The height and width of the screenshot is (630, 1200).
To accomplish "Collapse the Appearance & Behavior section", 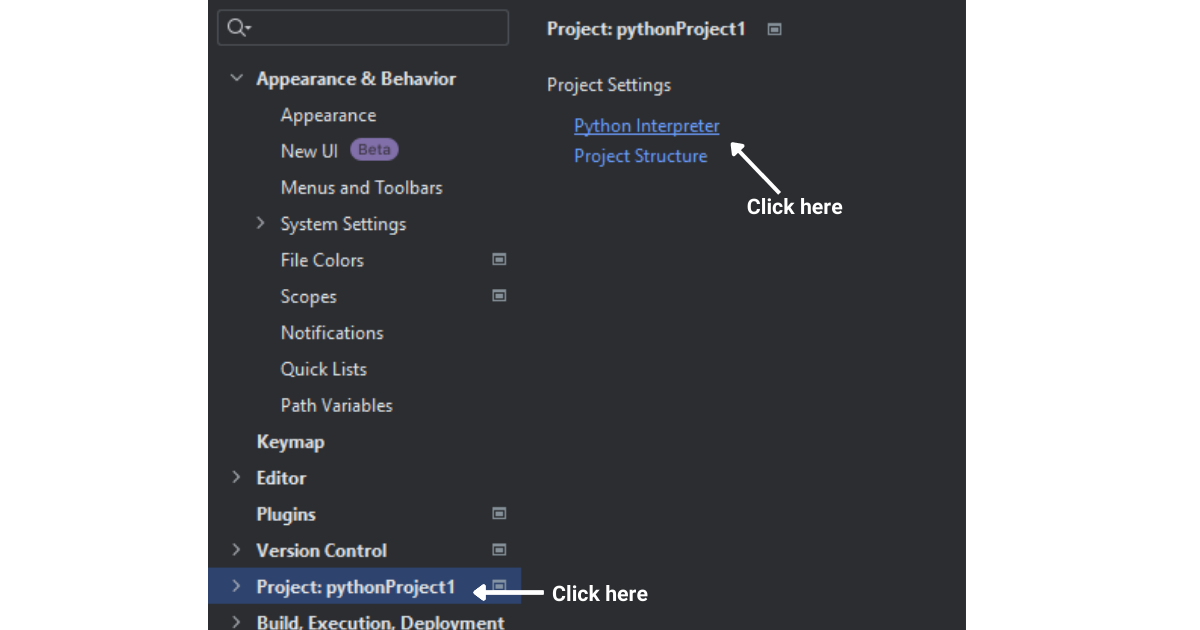I will [x=236, y=78].
